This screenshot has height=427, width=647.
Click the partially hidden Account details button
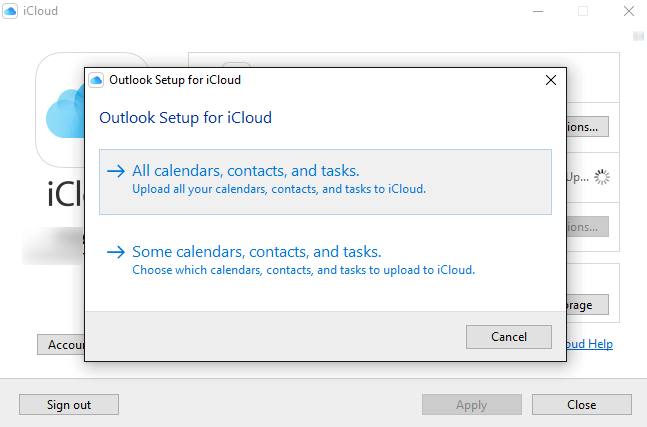coord(61,344)
